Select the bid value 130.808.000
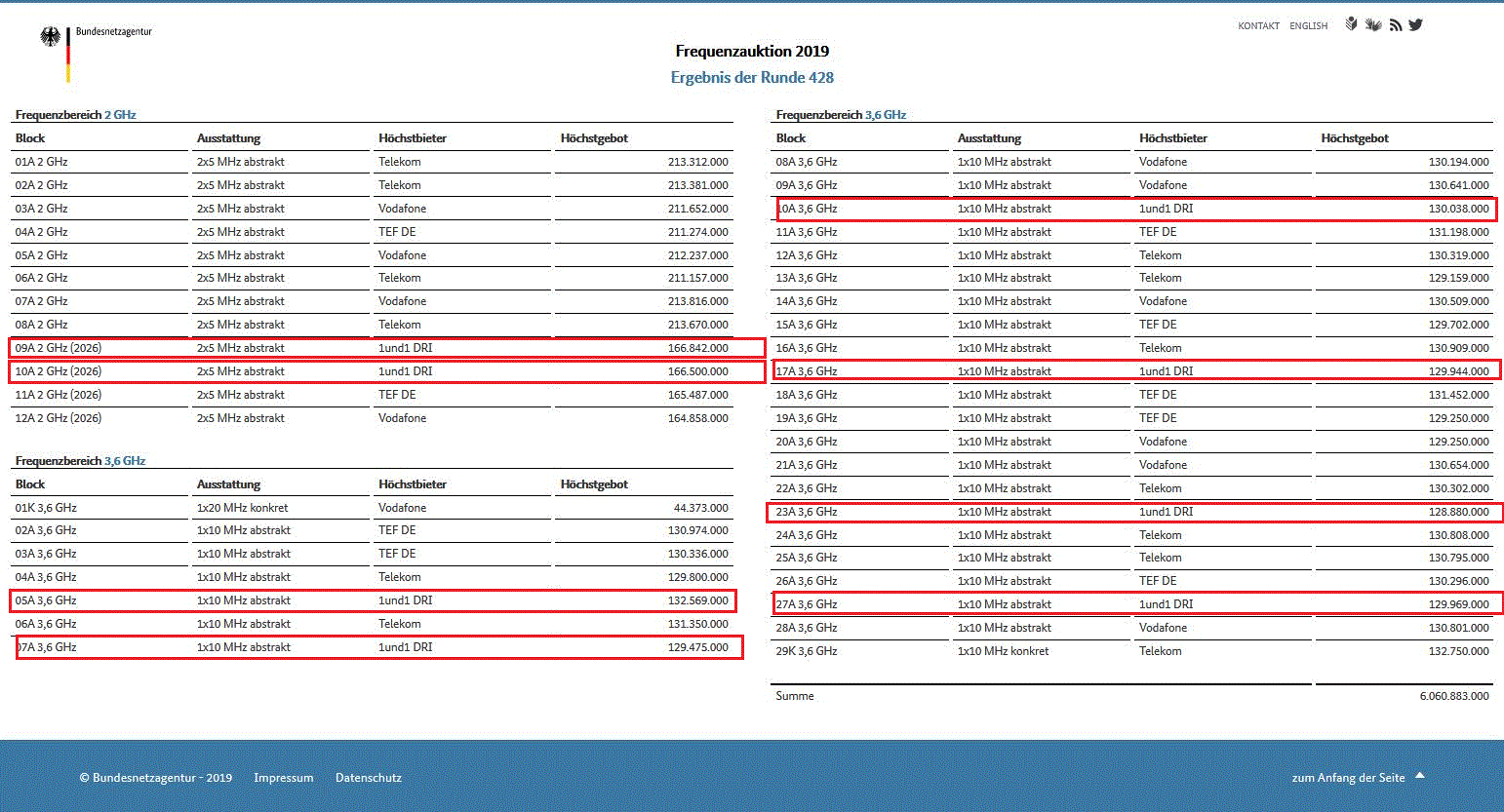 click(x=1459, y=535)
